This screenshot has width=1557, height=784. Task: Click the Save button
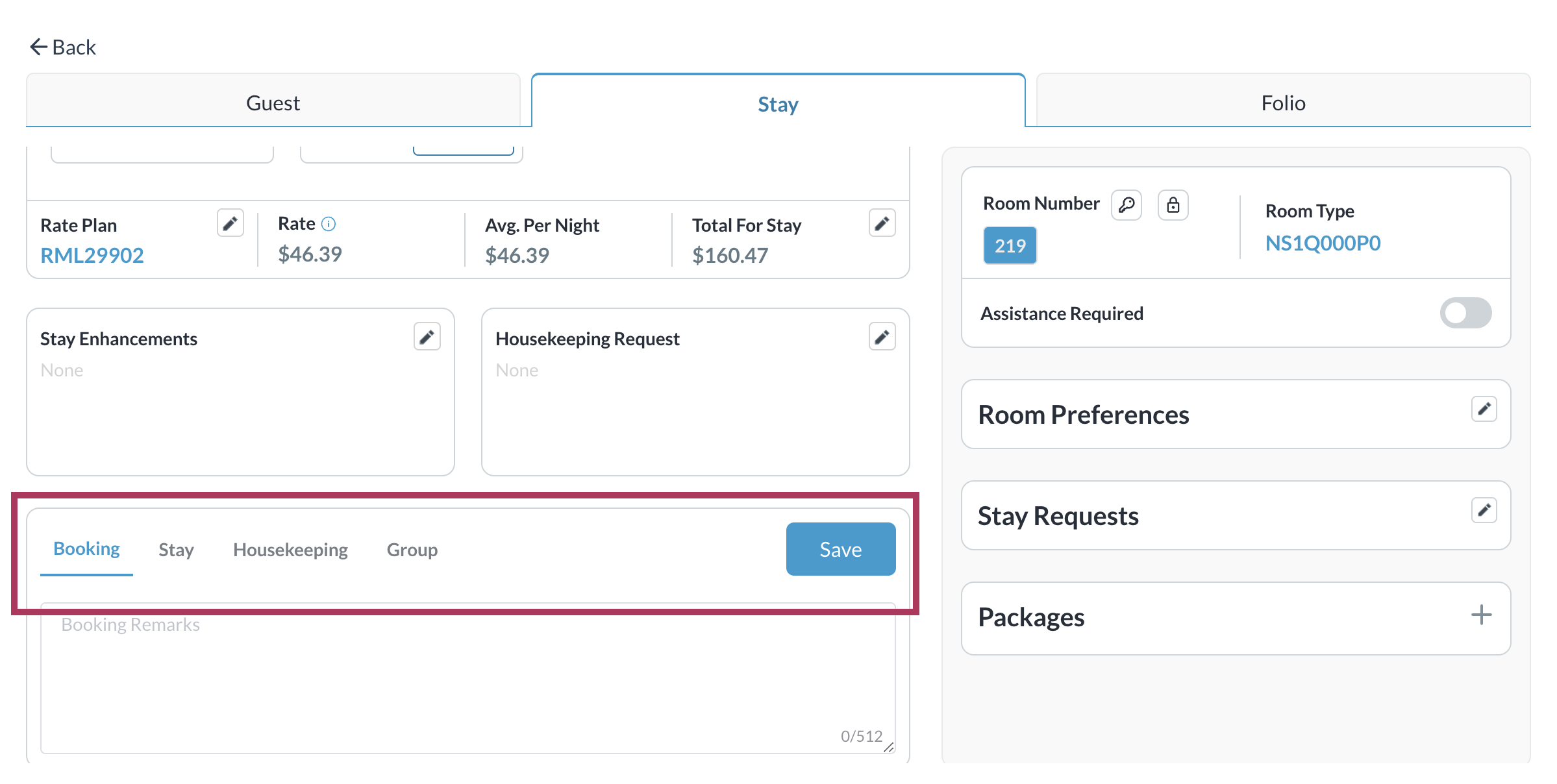840,549
